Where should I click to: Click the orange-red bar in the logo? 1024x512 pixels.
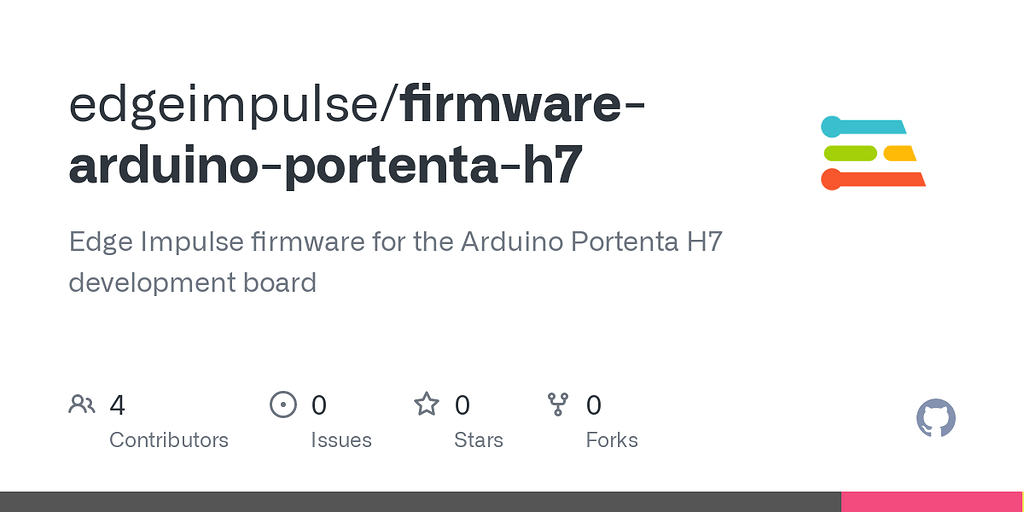point(873,179)
